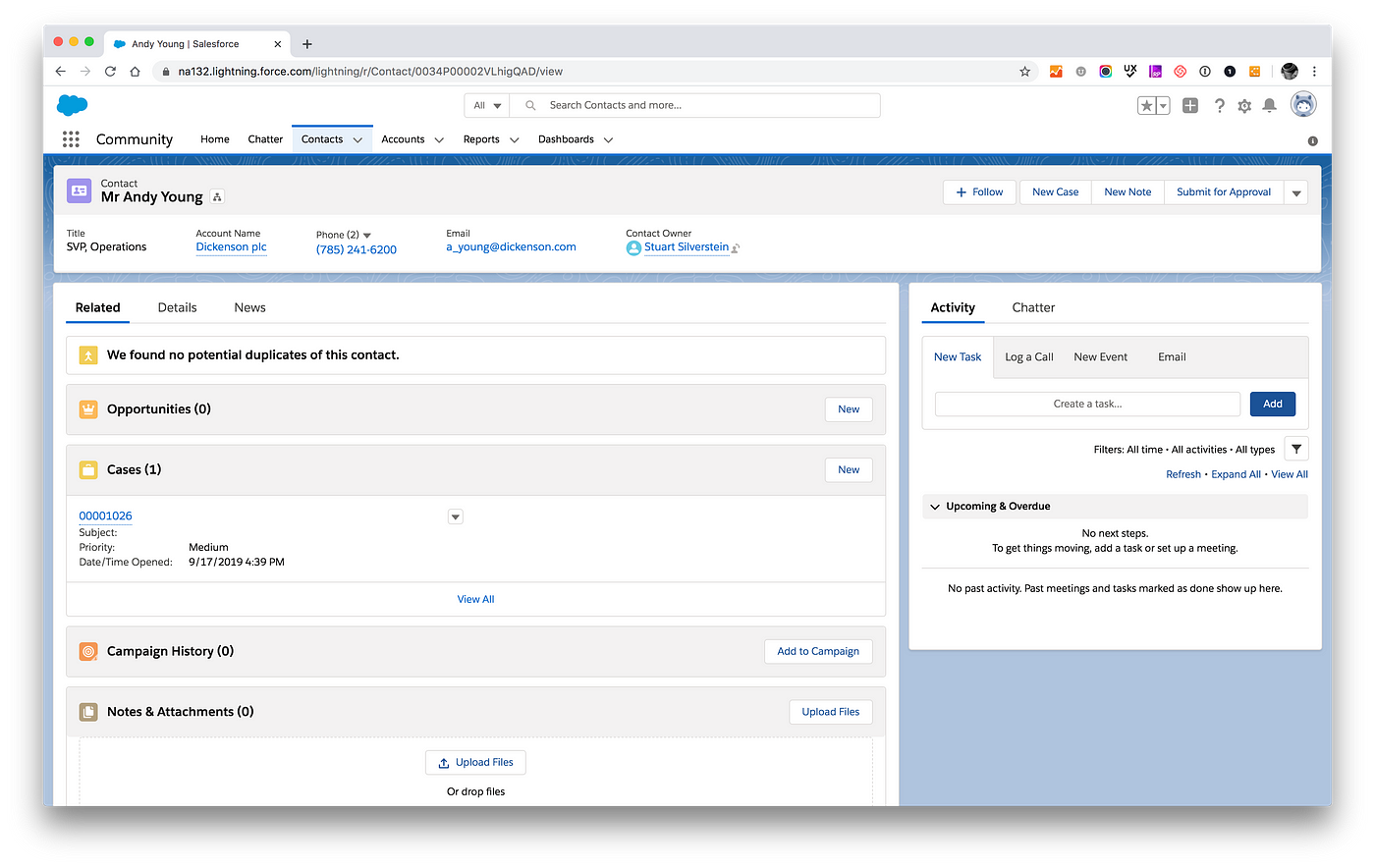Click the Create a task input field

[1087, 405]
